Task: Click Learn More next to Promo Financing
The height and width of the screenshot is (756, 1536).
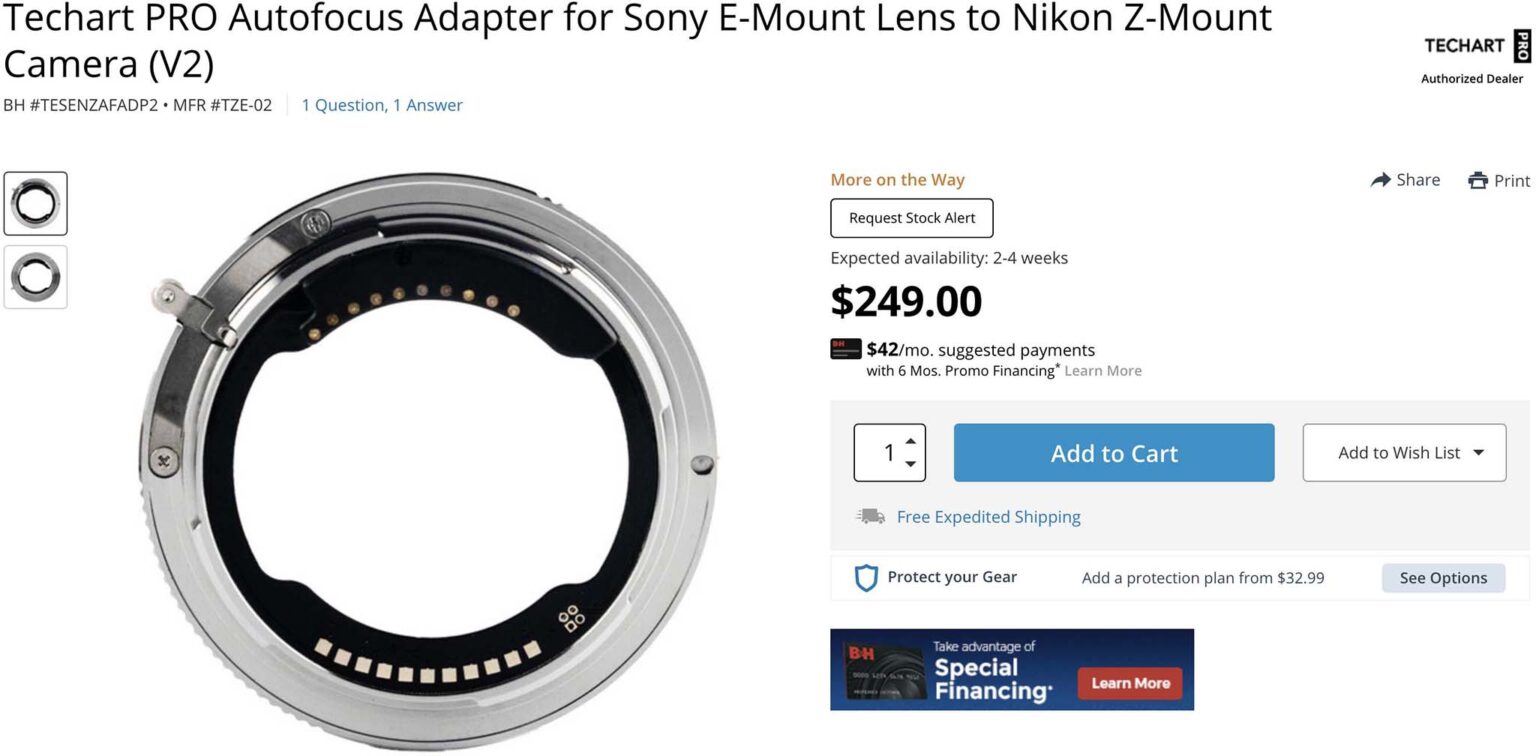Action: (1103, 370)
